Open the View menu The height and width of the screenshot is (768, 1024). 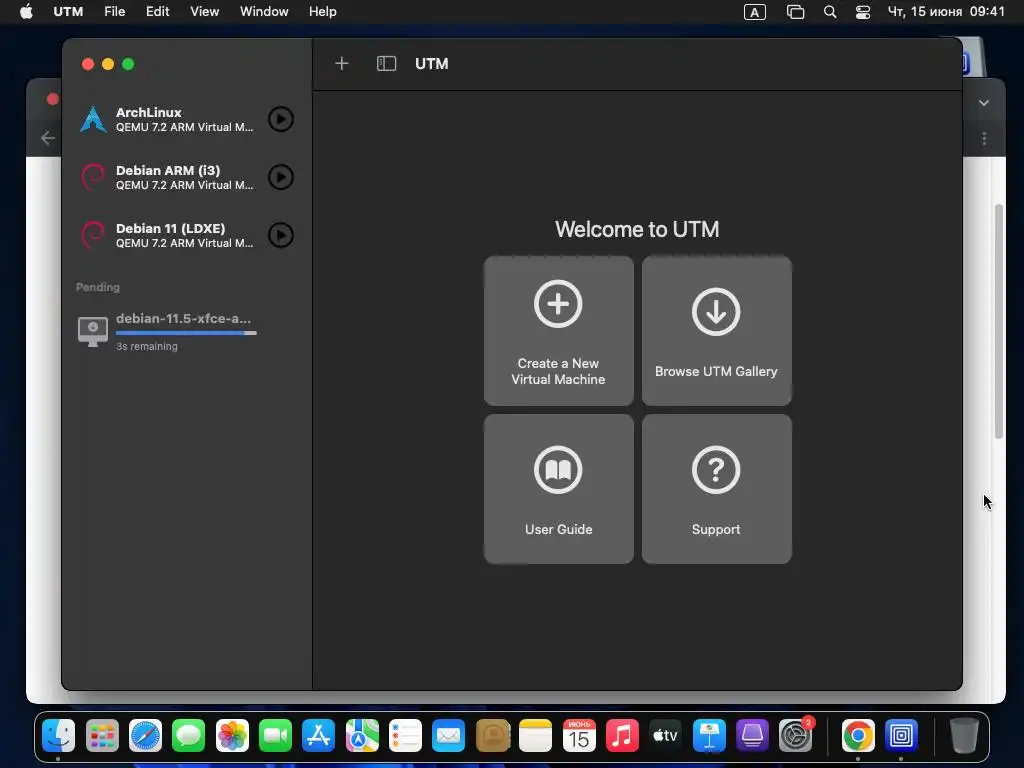[204, 12]
